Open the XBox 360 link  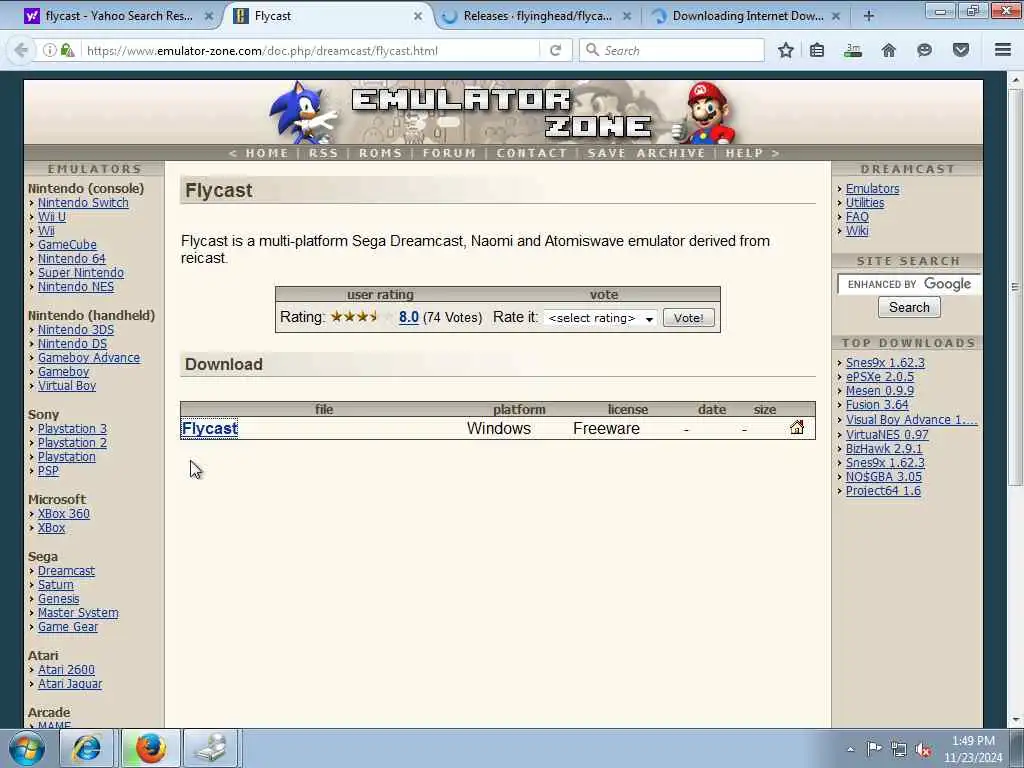pyautogui.click(x=63, y=514)
